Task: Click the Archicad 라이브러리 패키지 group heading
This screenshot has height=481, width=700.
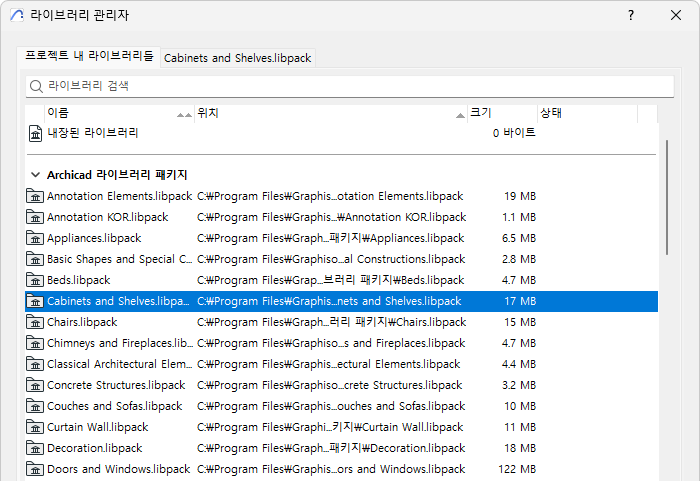Action: (x=117, y=175)
